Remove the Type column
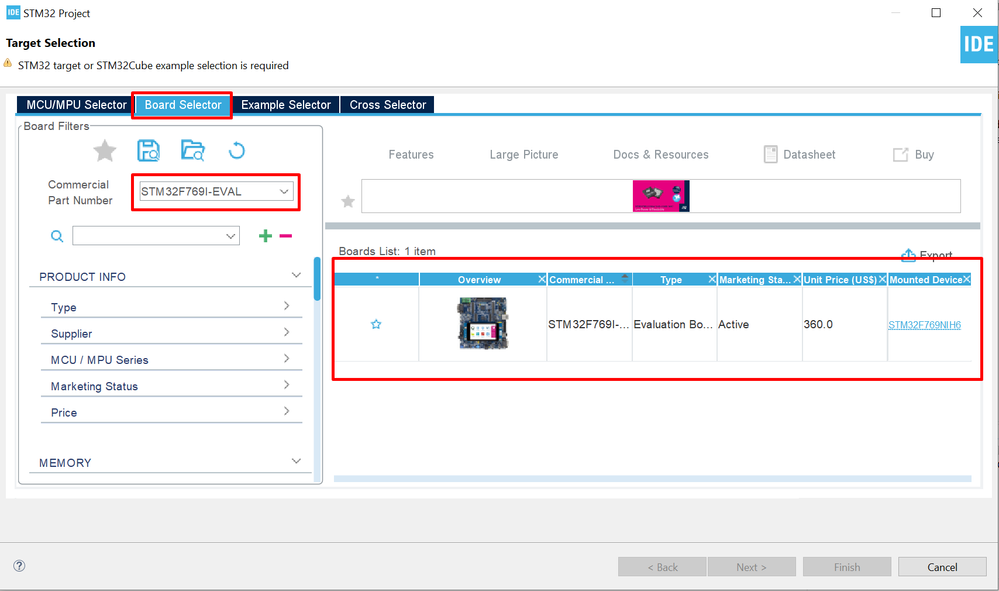This screenshot has width=999, height=591. pyautogui.click(x=712, y=279)
